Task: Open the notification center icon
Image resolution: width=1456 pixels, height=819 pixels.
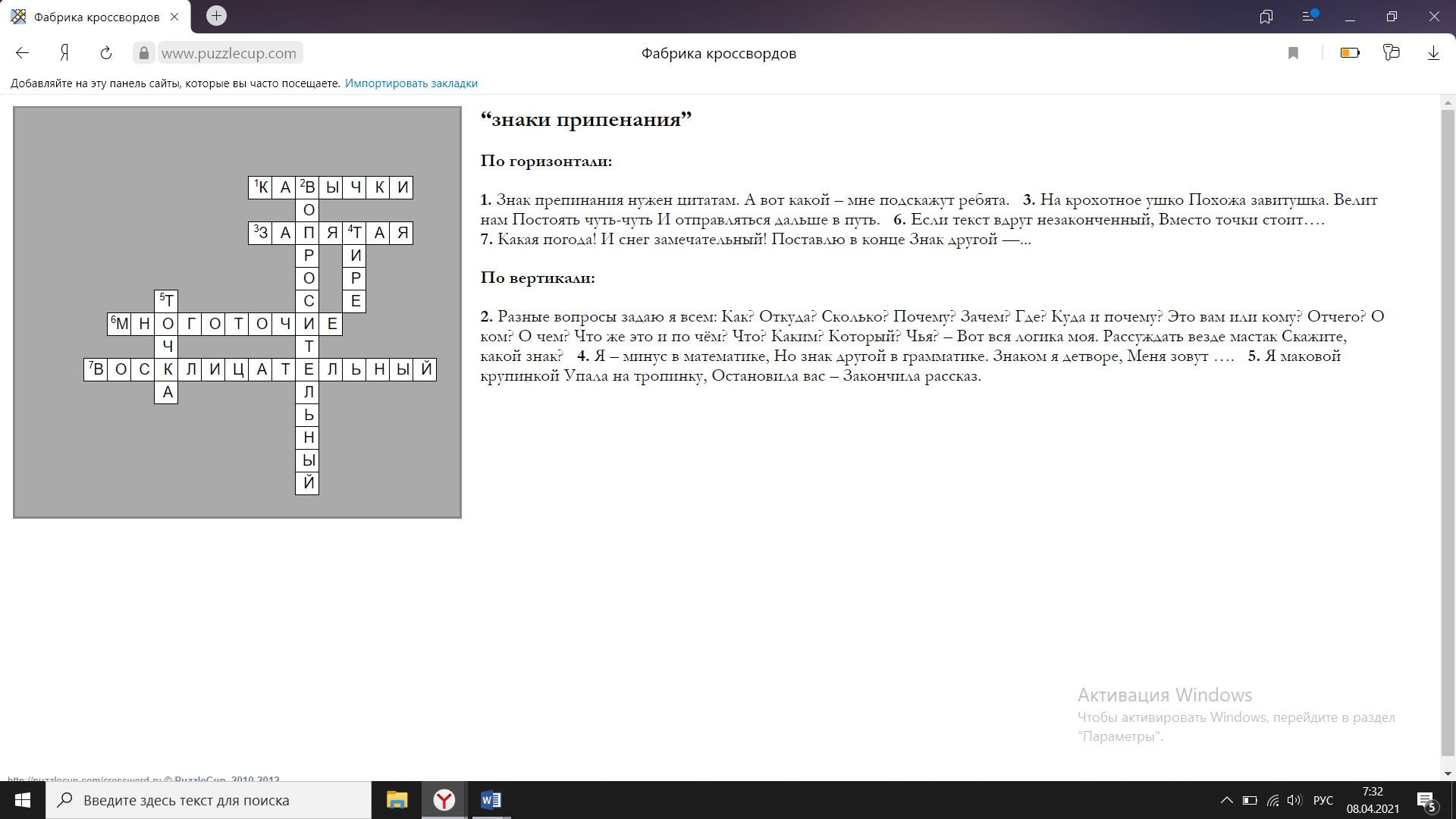Action: 1426,801
